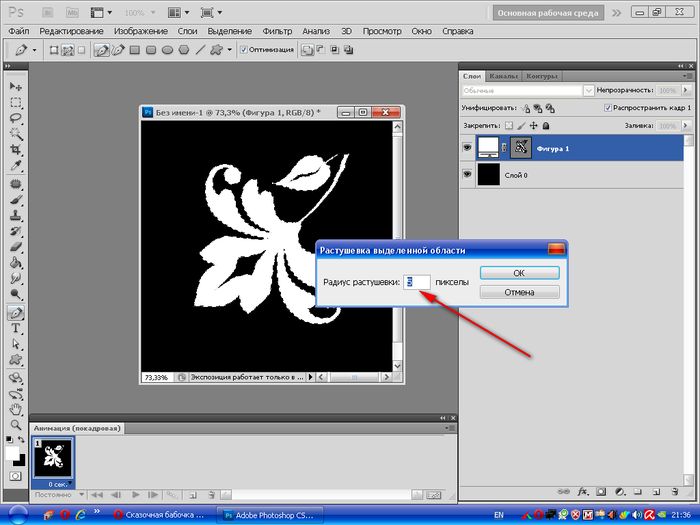The image size is (700, 525).
Task: Select the Pen tool in toolbox
Action: point(16,312)
